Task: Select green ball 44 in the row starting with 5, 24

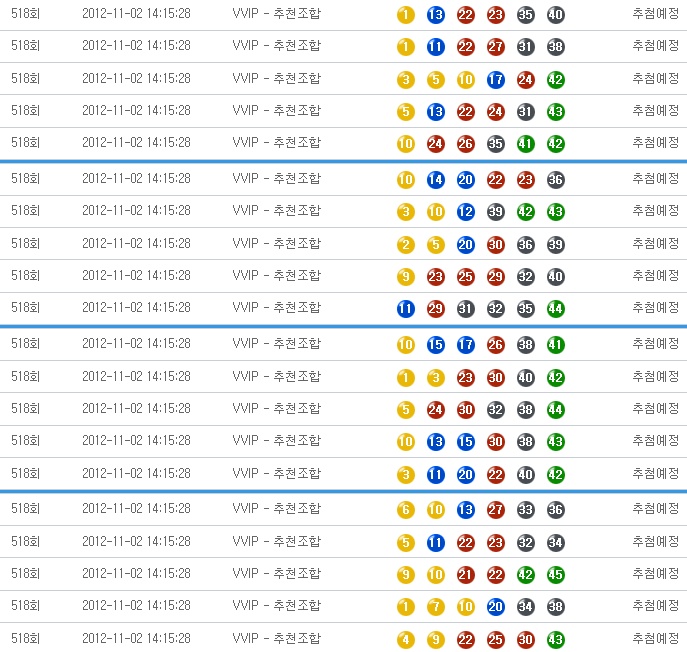Action: point(556,409)
